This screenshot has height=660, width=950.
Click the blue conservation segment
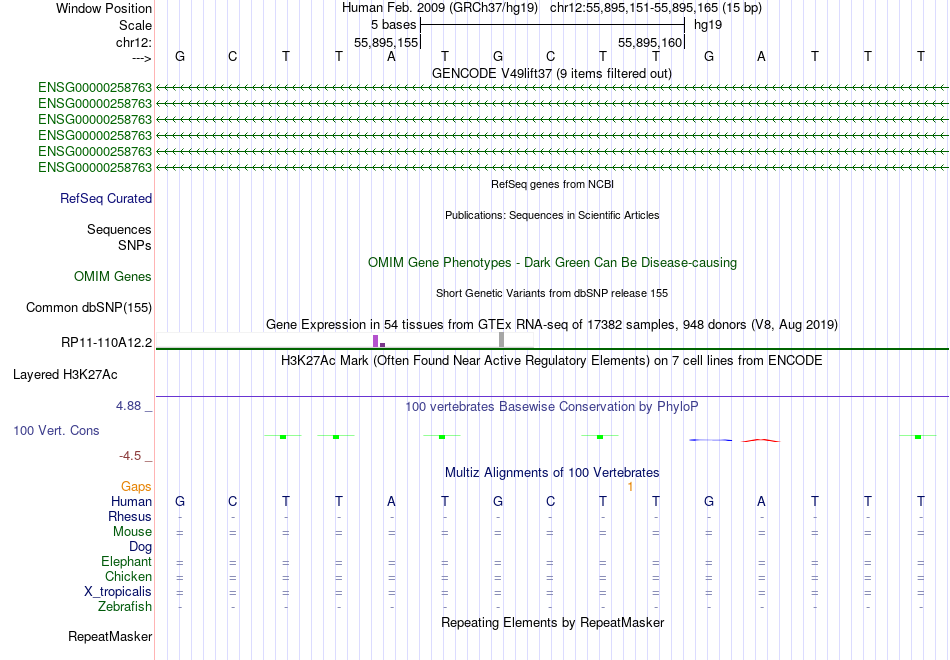[711, 440]
